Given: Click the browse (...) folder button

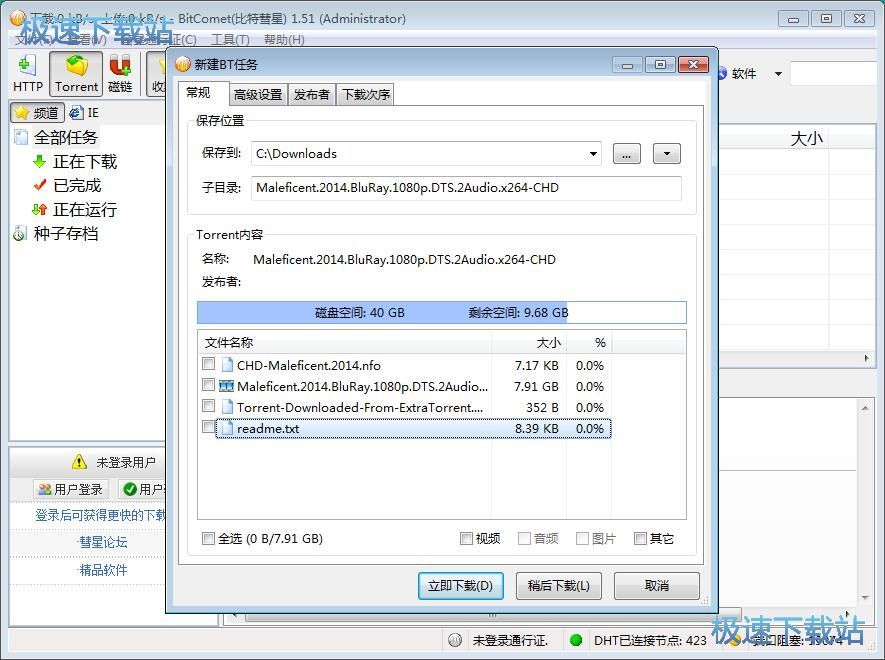Looking at the screenshot, I should [626, 154].
